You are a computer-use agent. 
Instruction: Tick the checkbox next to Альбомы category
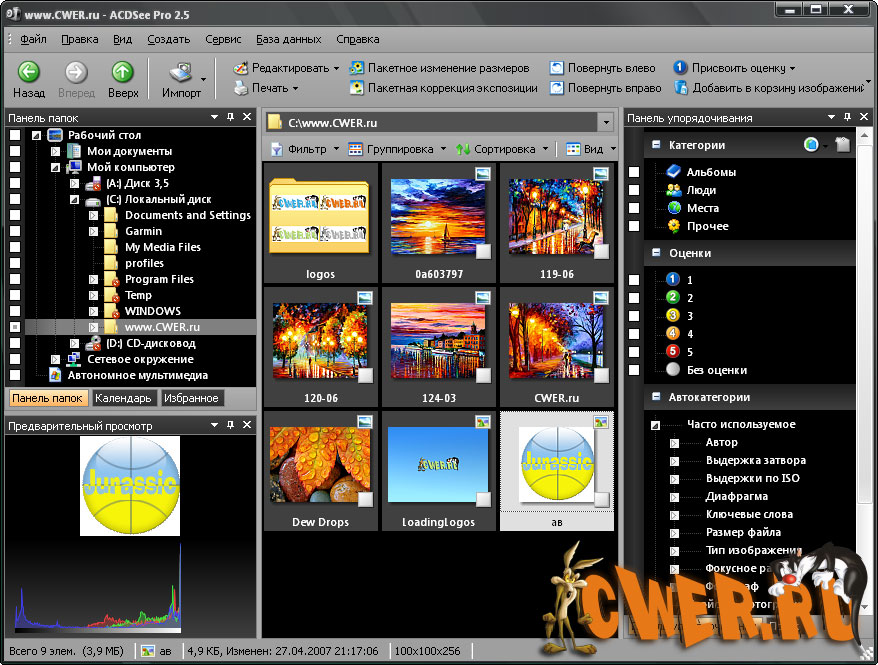tap(634, 172)
